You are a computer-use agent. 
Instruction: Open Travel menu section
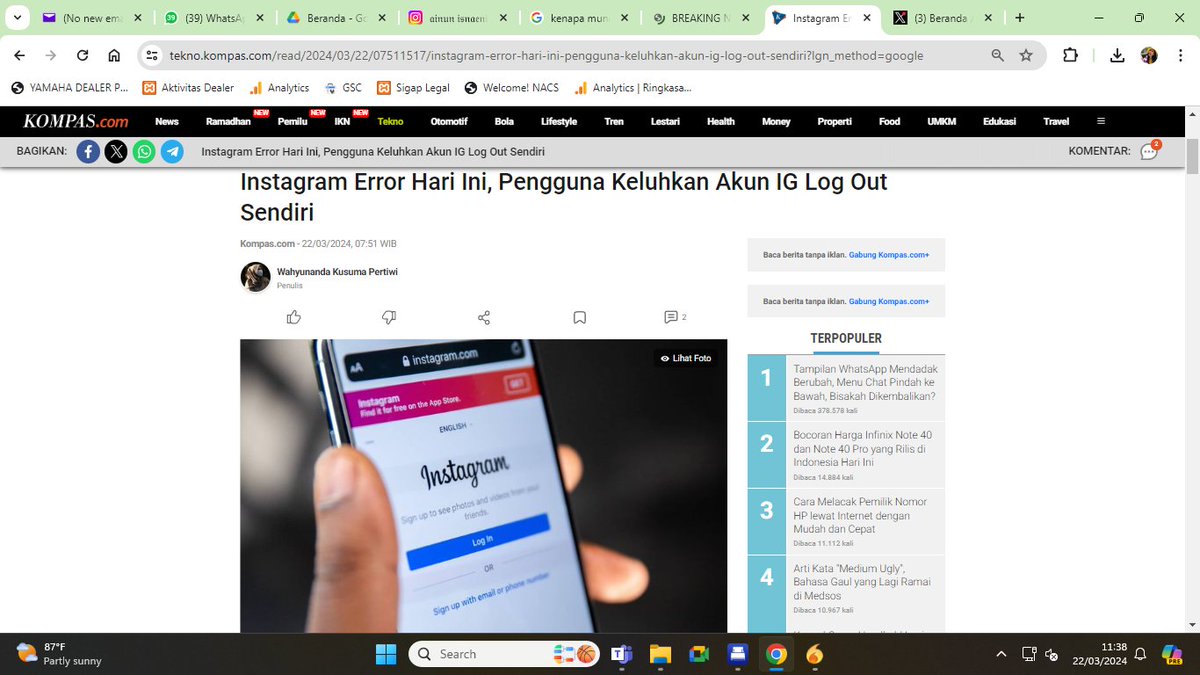point(1056,121)
